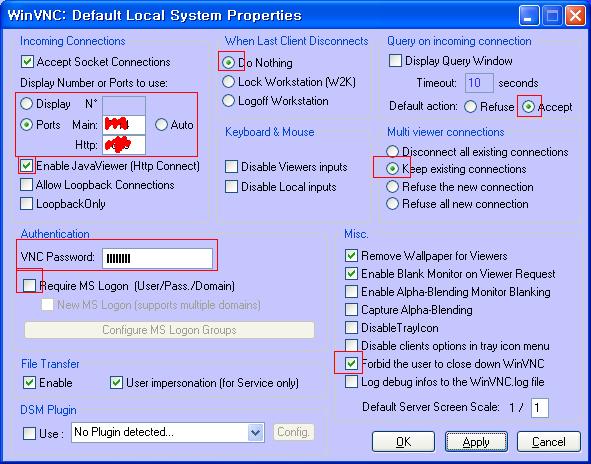Viewport: 591px width, 464px height.
Task: Check Disable Local inputs
Action: [231, 187]
